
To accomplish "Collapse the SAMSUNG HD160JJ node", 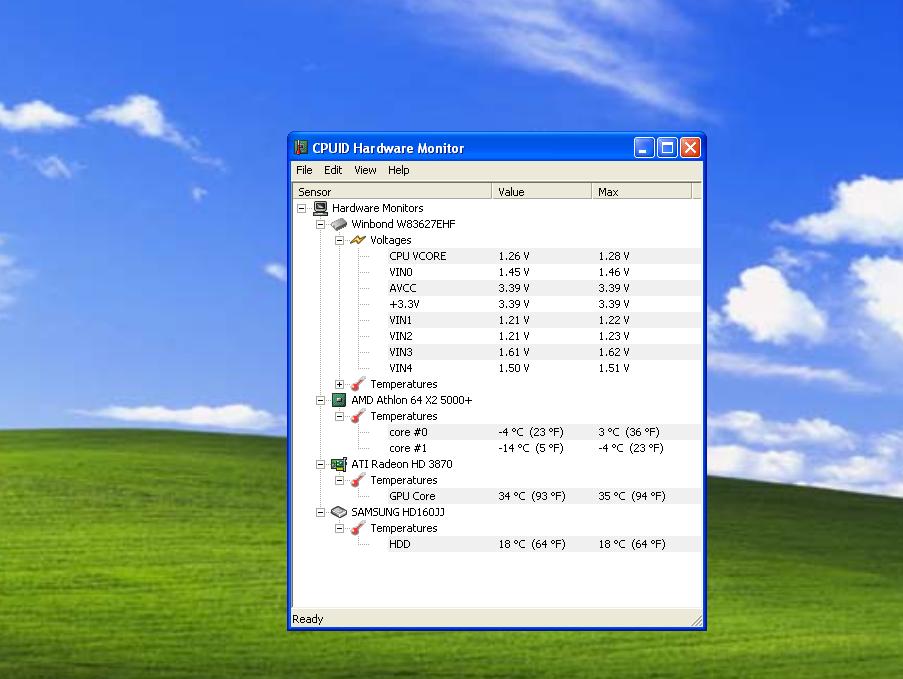I will coord(320,512).
